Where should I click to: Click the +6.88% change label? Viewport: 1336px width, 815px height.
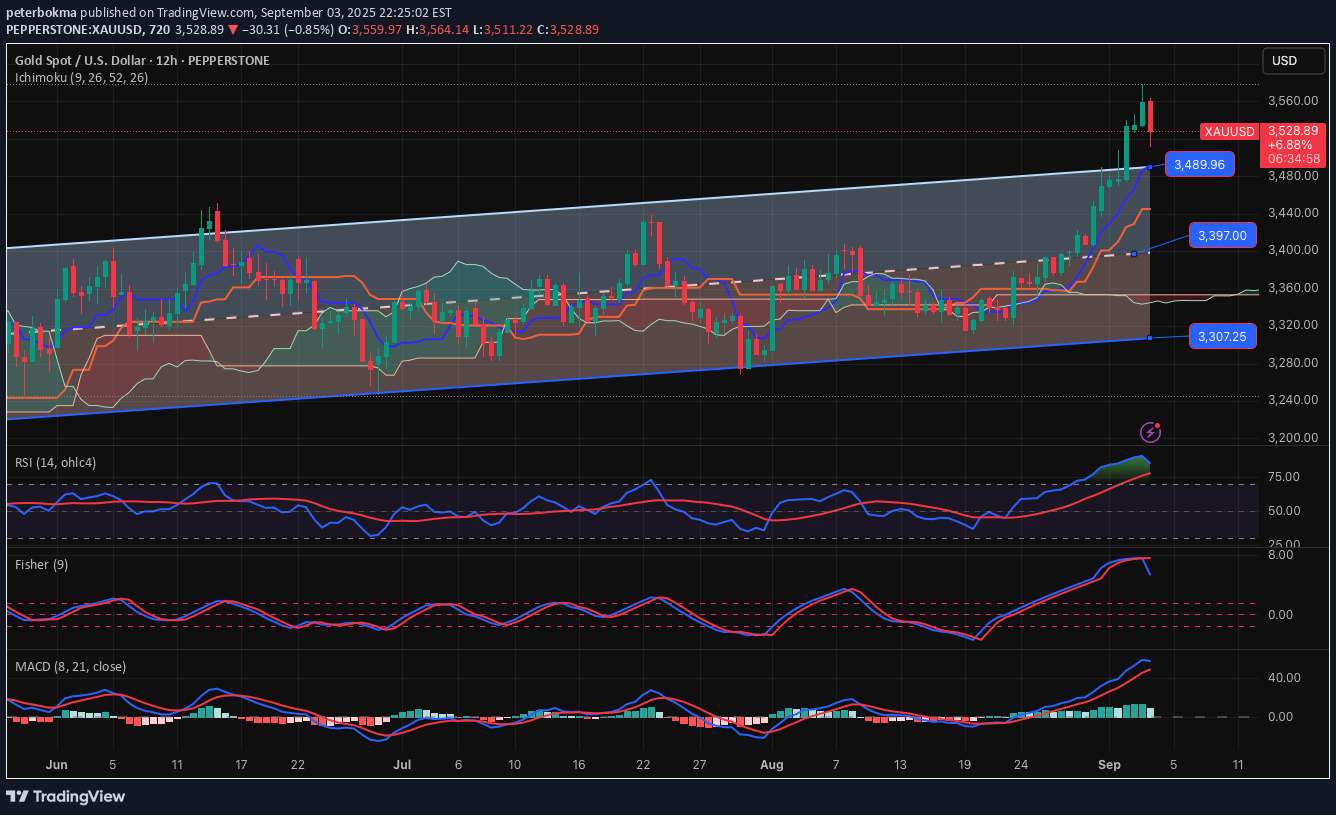click(1291, 145)
